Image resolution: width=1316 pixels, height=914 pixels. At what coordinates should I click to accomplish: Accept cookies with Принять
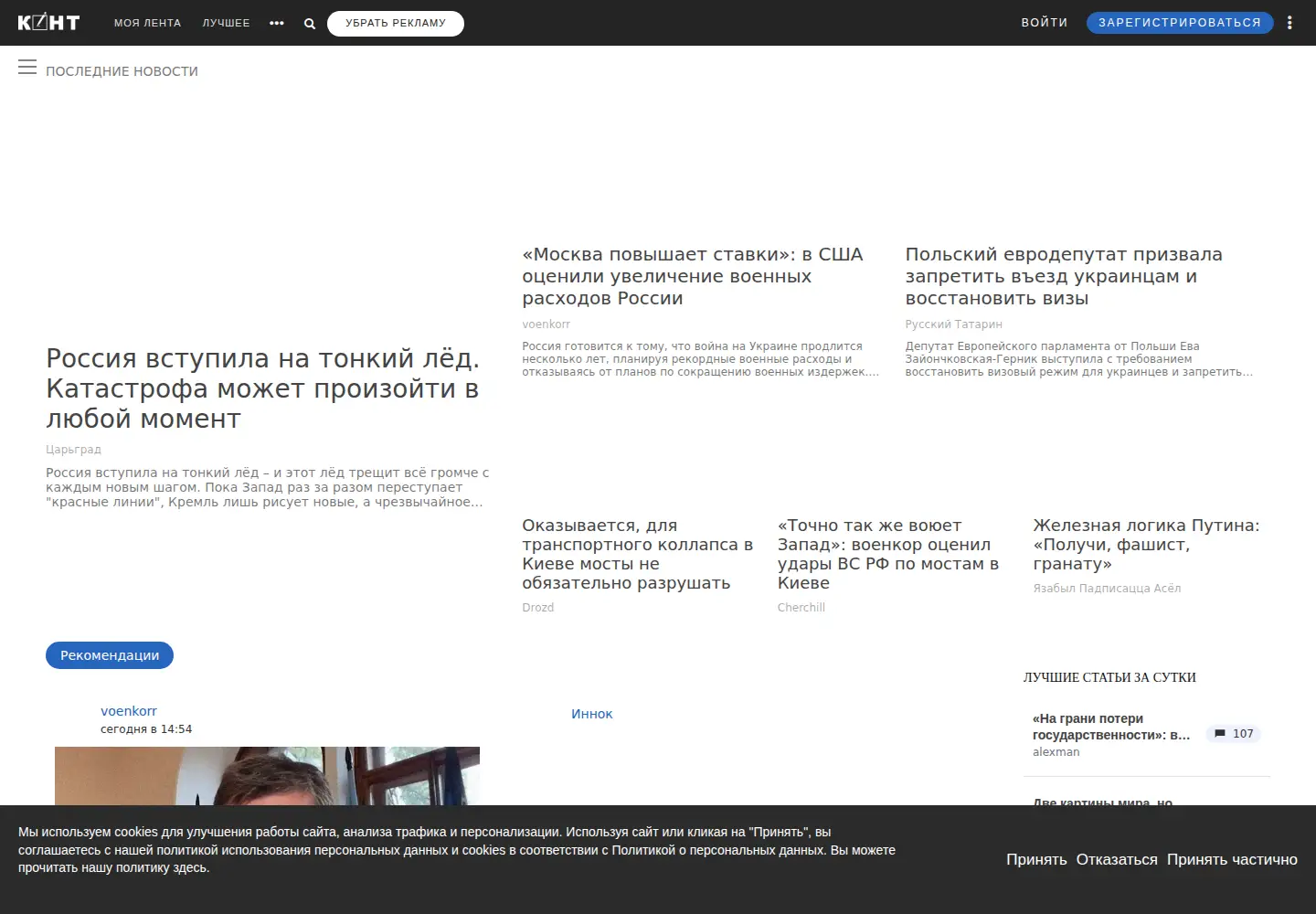1036,859
